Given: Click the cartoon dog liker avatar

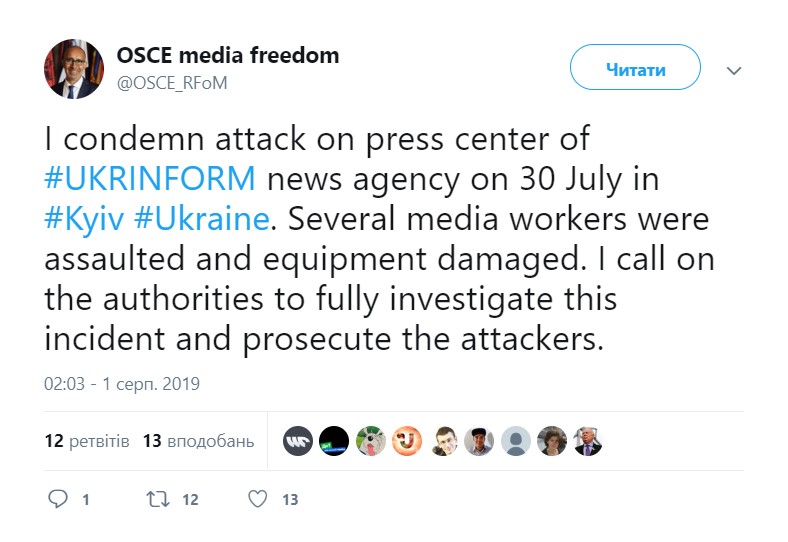Looking at the screenshot, I should coord(370,441).
